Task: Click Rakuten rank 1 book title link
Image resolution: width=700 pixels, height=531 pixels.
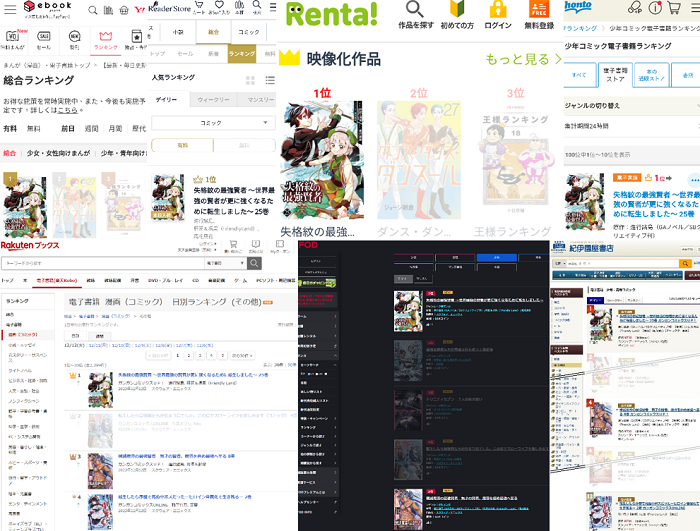Action: click(x=193, y=375)
